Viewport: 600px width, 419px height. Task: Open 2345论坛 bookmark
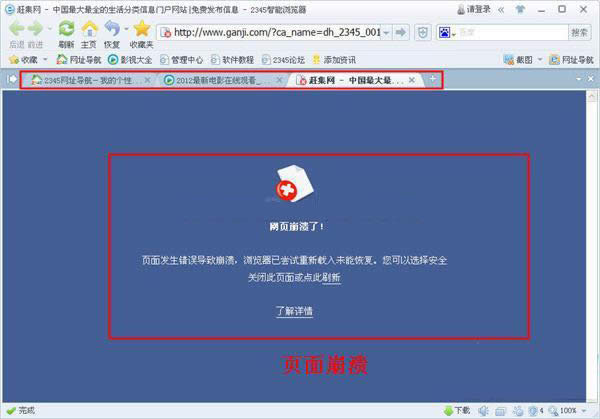tap(283, 60)
